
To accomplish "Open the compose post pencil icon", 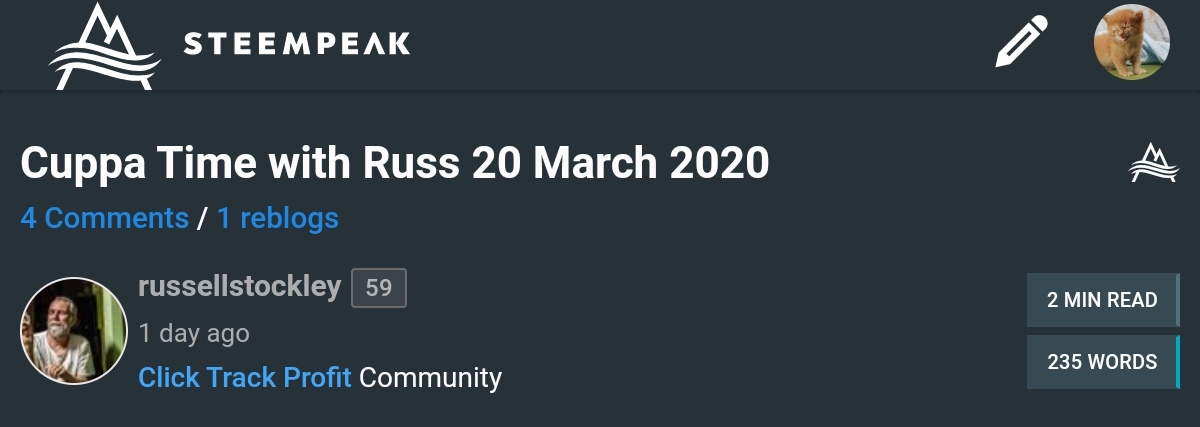I will coord(1021,42).
